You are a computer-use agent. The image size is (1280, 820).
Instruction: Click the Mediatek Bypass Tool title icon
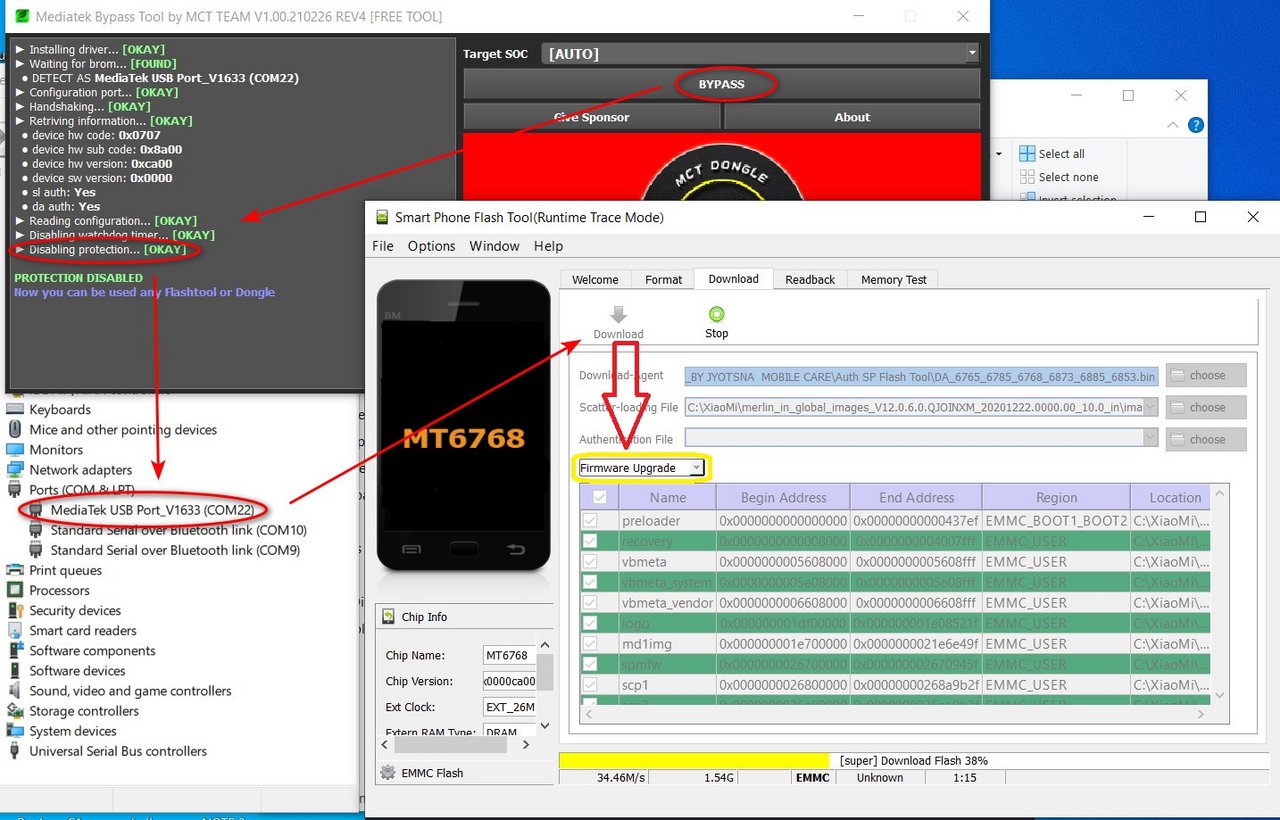pyautogui.click(x=21, y=17)
